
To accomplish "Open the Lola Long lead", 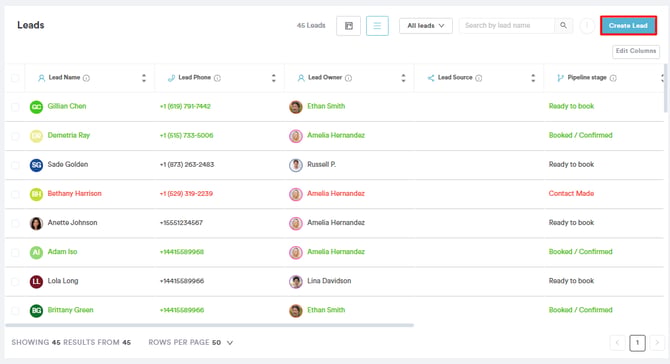I will [x=63, y=281].
